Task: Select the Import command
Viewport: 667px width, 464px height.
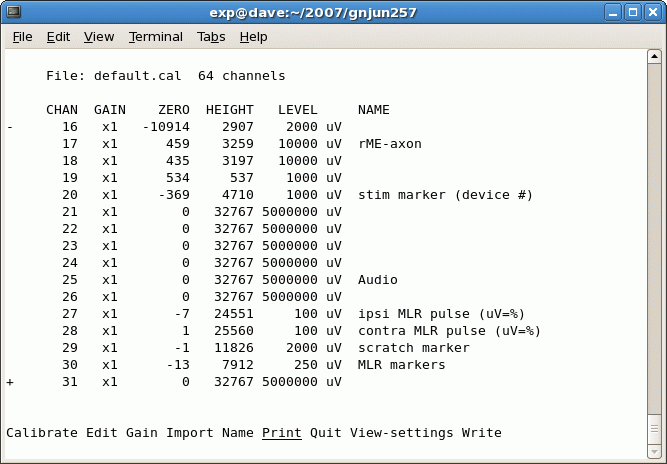Action: [189, 433]
